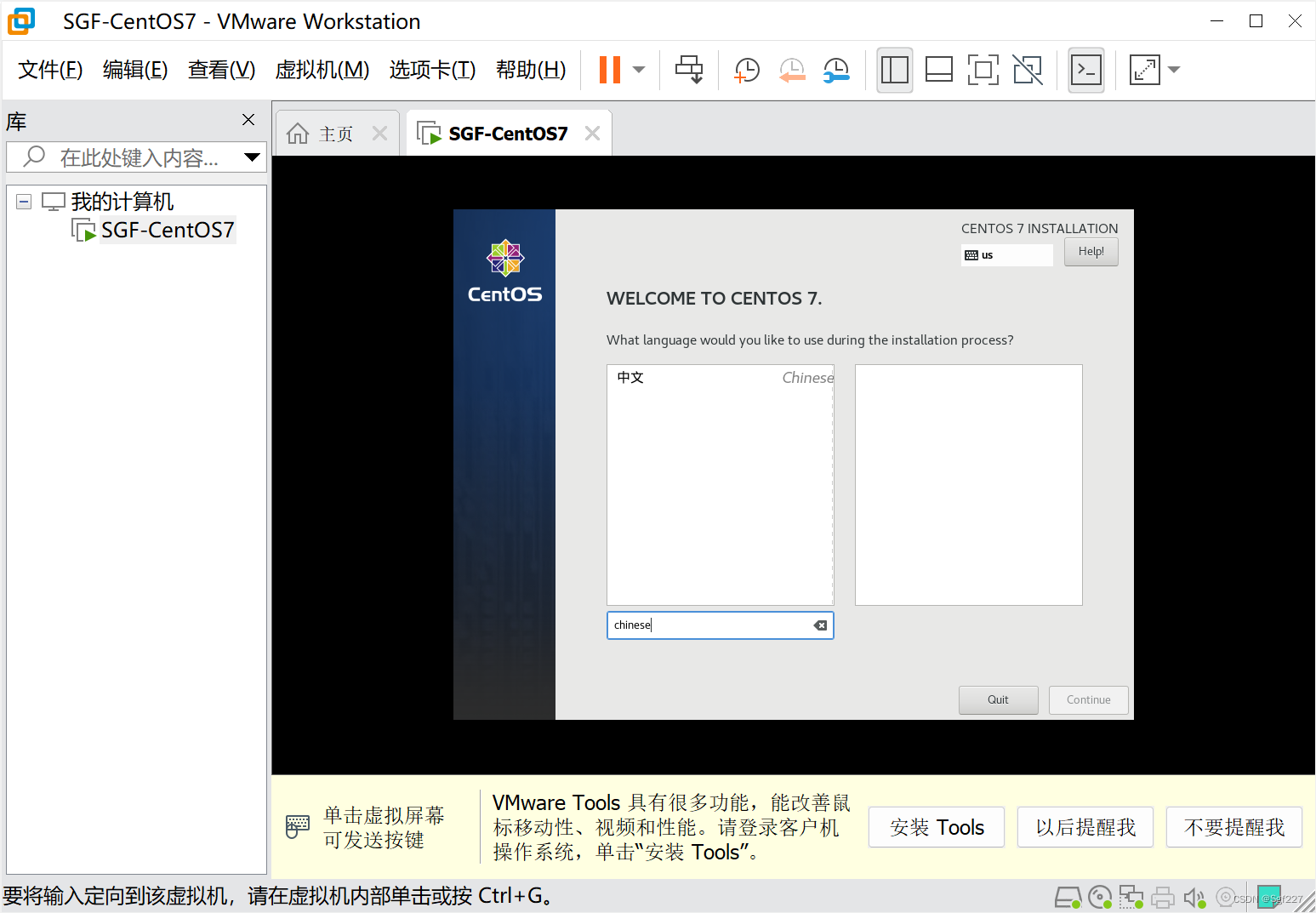Click the network adapter status icon
Image resolution: width=1316 pixels, height=913 pixels.
point(1131,898)
